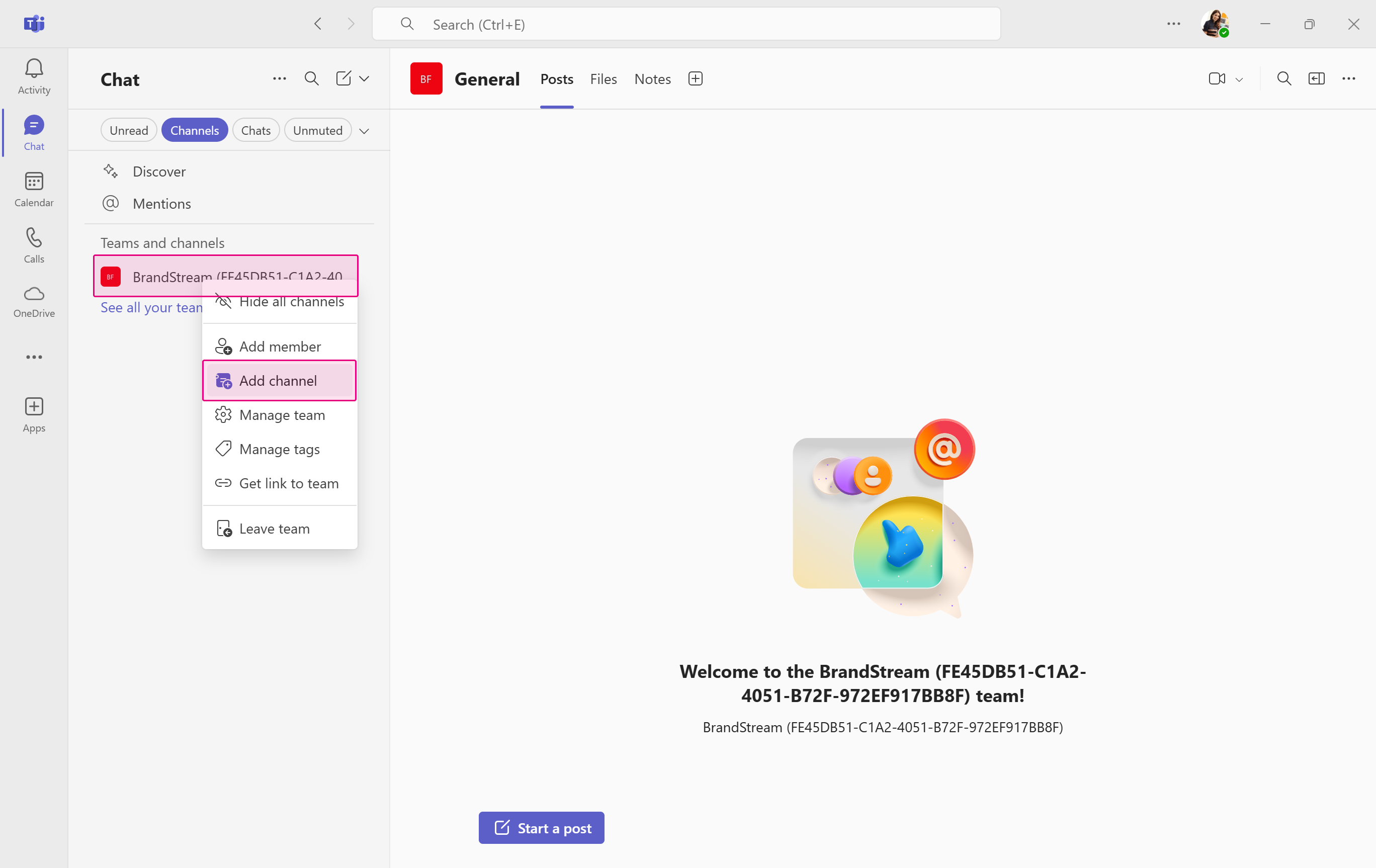Start a meeting with video camera icon

tap(1217, 78)
